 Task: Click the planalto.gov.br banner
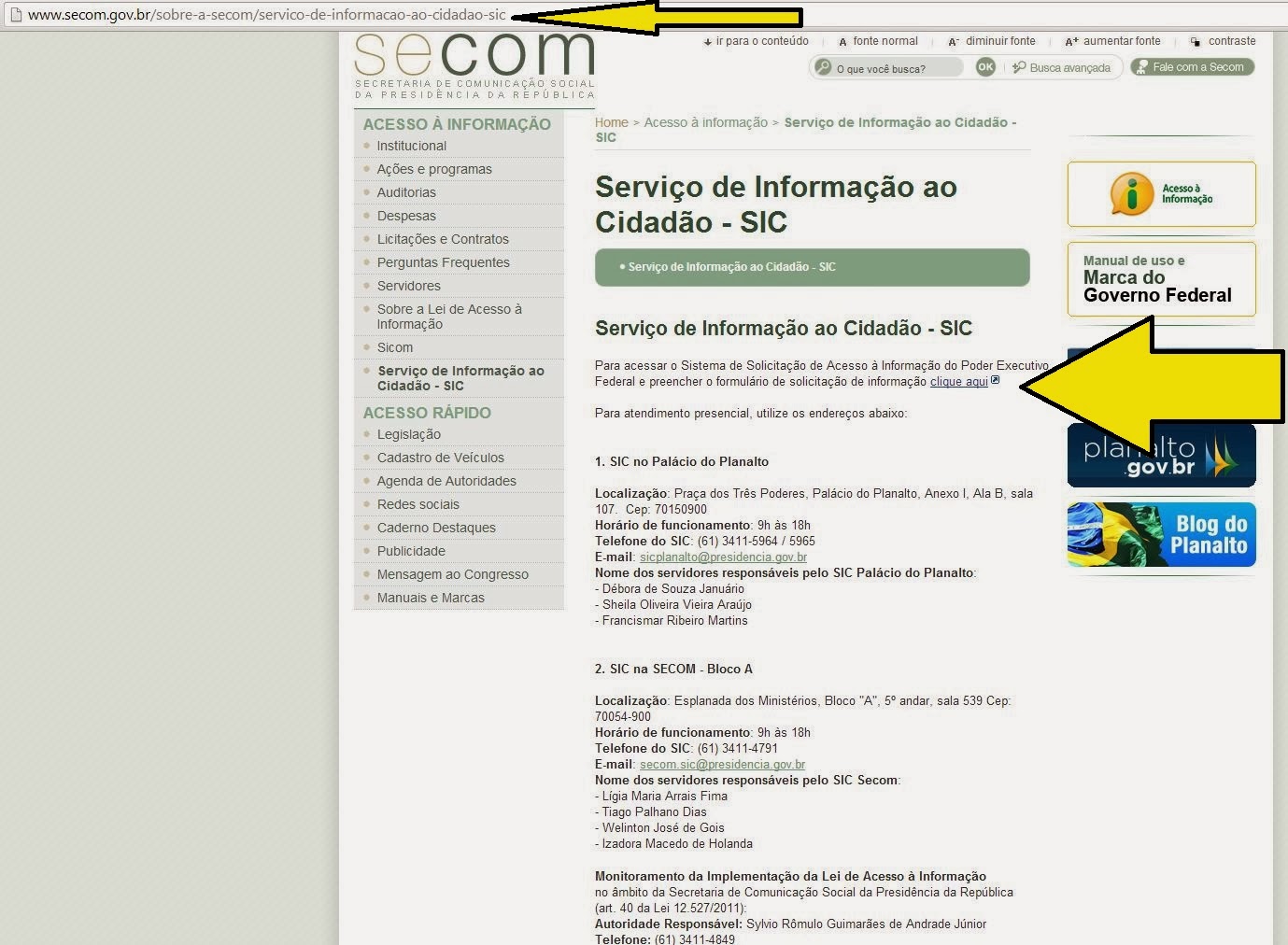[x=1161, y=456]
